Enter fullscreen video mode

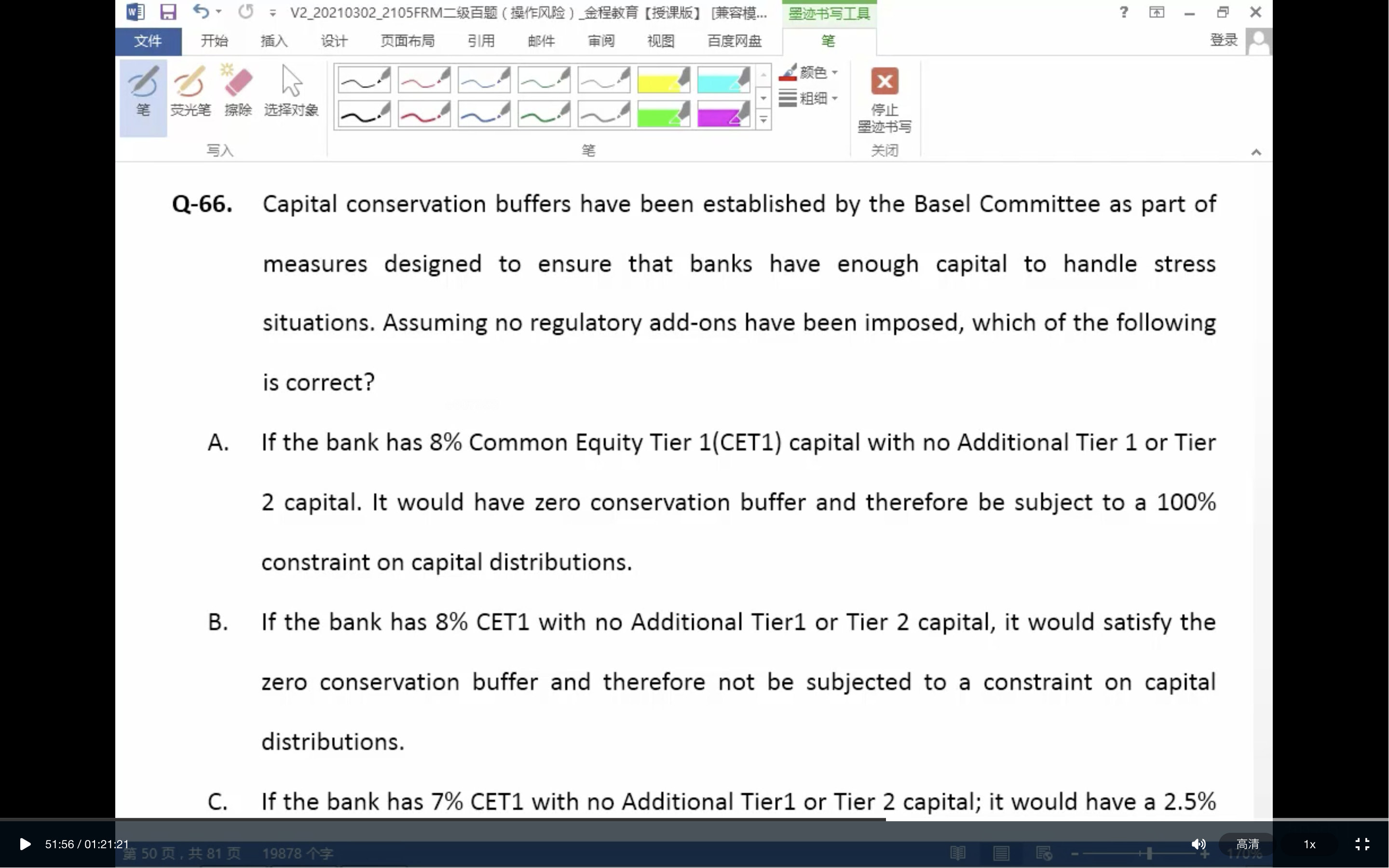coord(1362,844)
